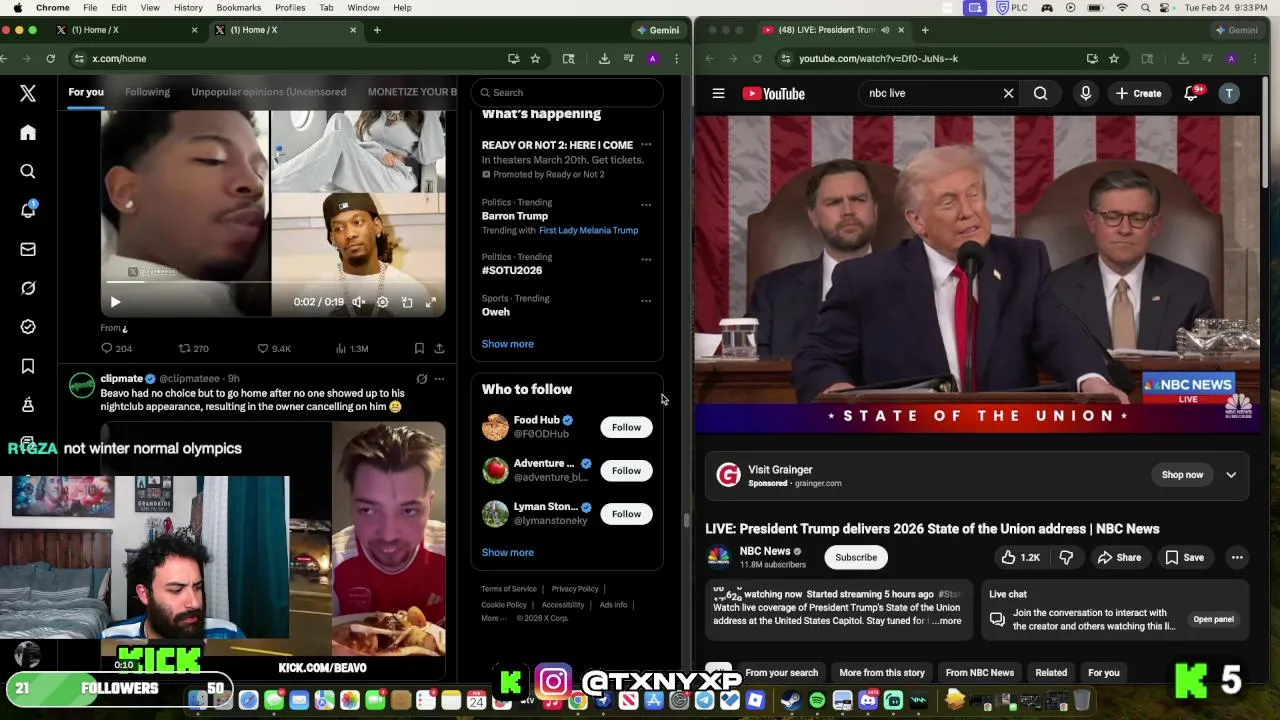Open the Chrome History menu
The width and height of the screenshot is (1280, 720).
coord(188,7)
